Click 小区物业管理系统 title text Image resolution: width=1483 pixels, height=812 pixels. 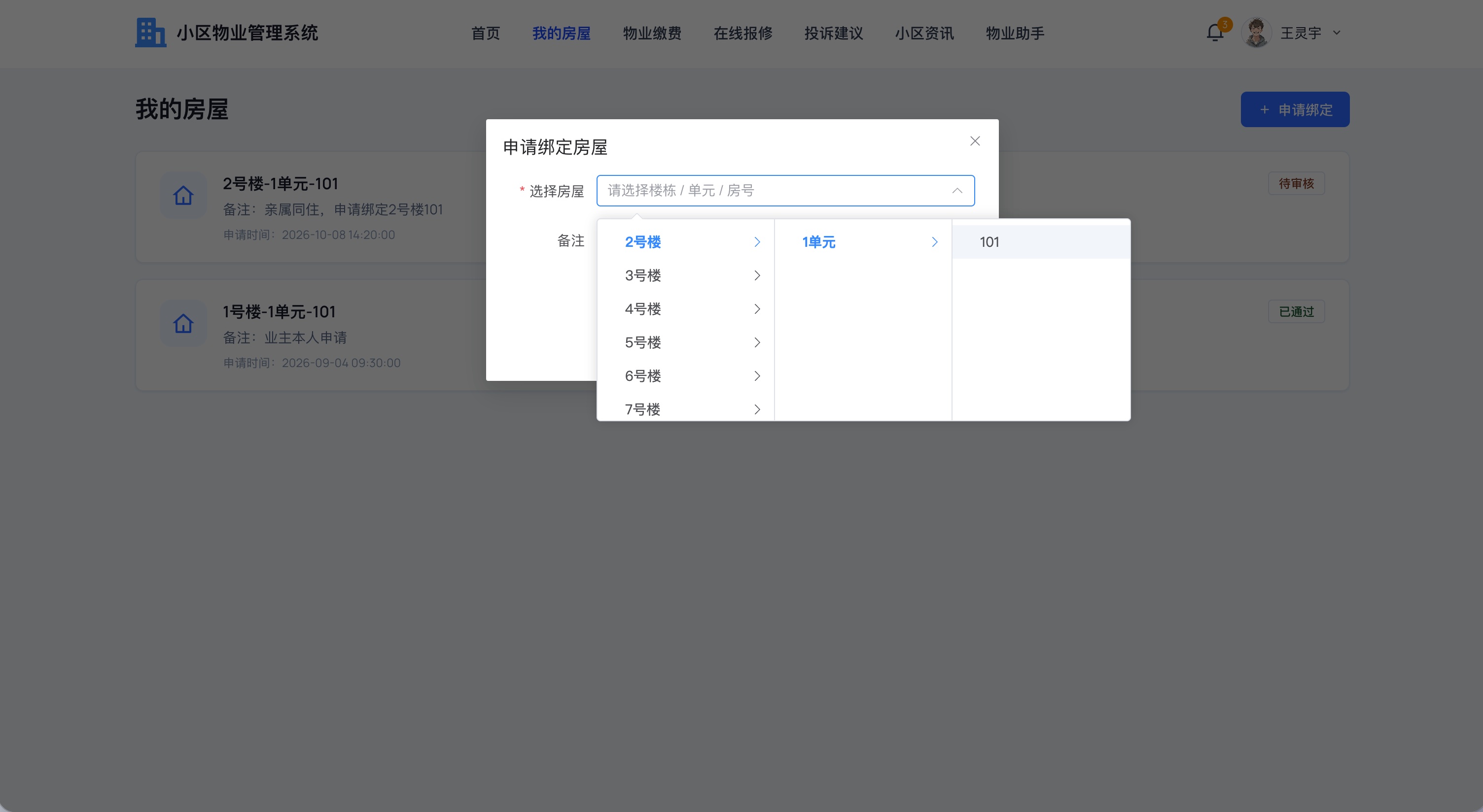pyautogui.click(x=247, y=33)
